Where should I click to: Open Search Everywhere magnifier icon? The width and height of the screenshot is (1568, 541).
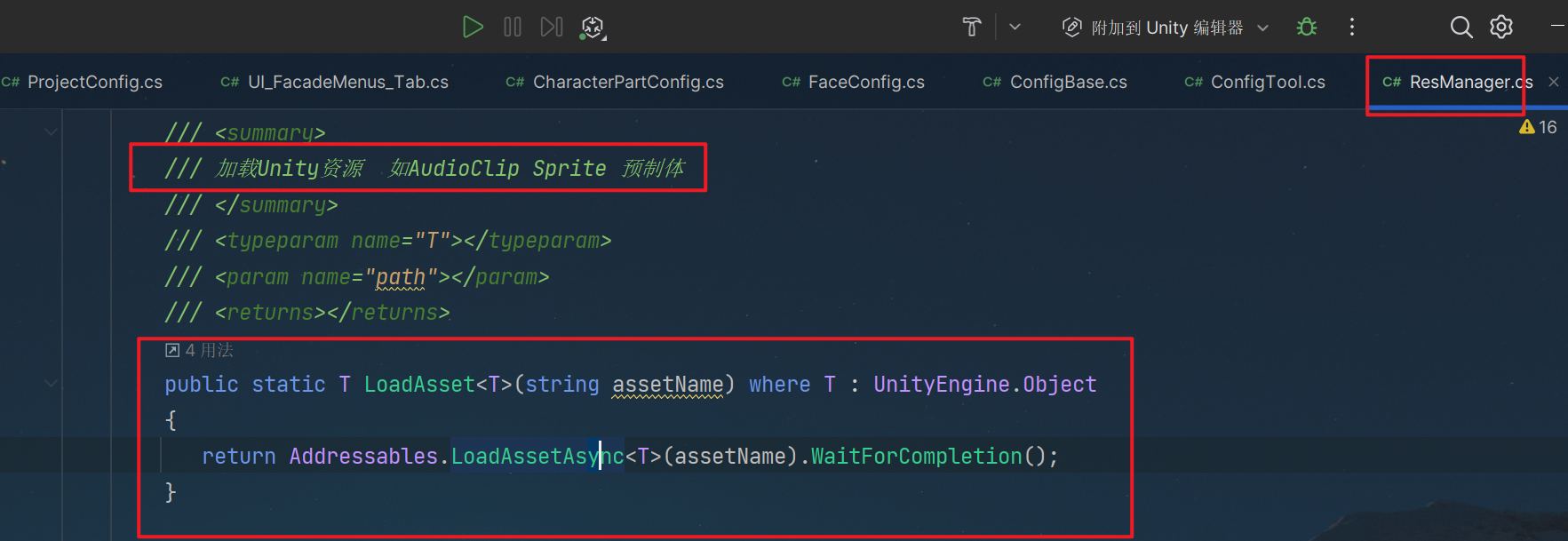tap(1461, 28)
